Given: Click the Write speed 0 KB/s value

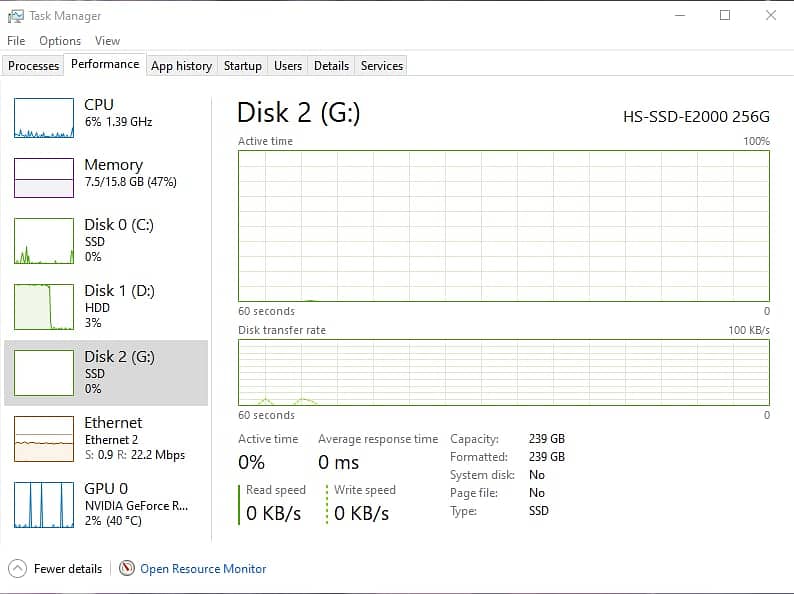Looking at the screenshot, I should point(362,513).
